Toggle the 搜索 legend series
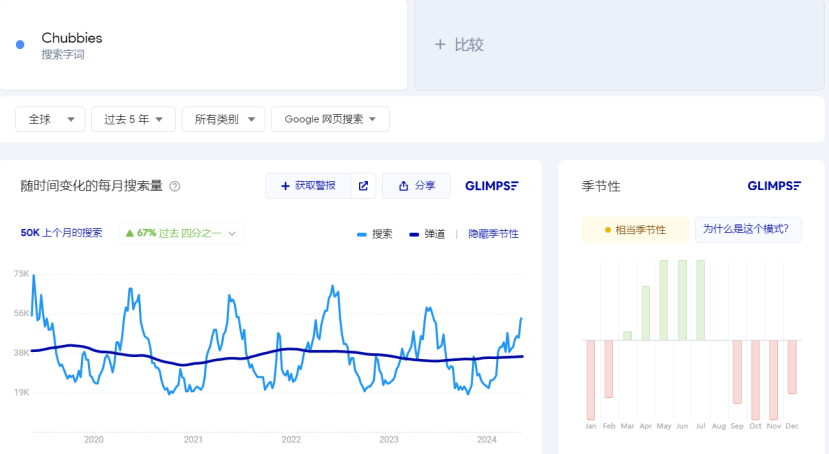 click(375, 234)
